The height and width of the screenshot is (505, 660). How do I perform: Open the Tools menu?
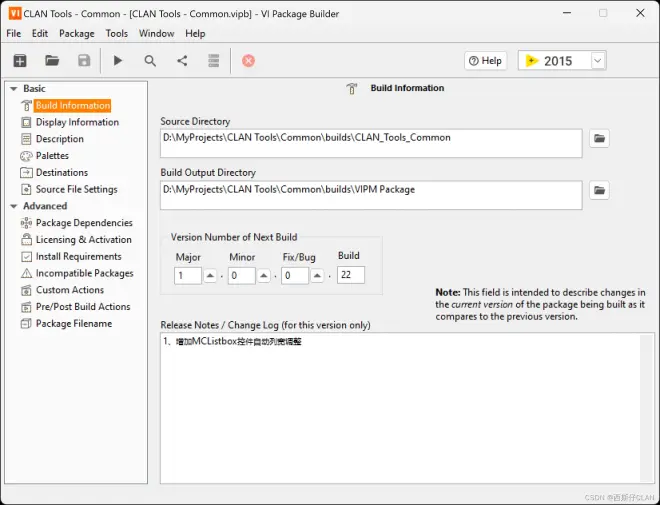pyautogui.click(x=117, y=34)
